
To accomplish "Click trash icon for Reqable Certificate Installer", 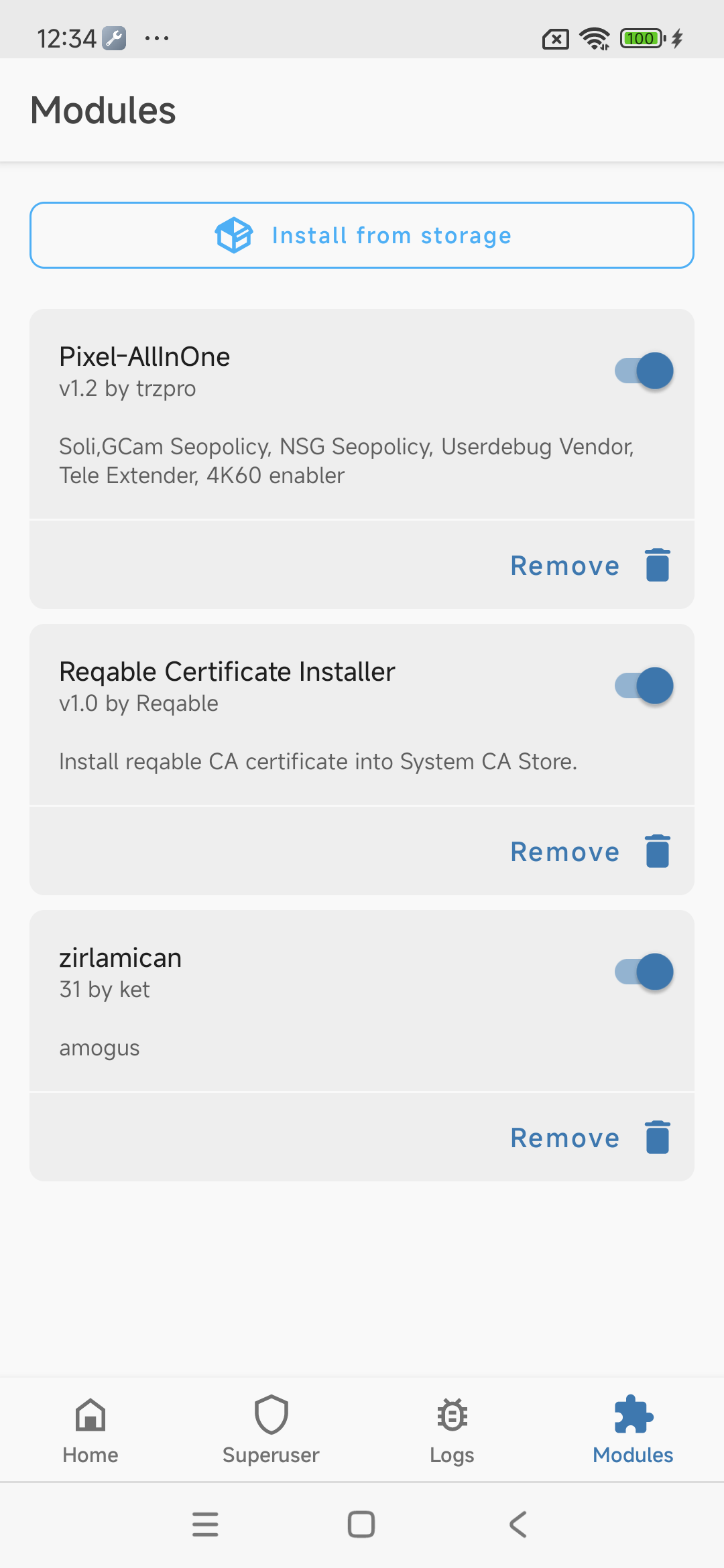I will coord(658,851).
